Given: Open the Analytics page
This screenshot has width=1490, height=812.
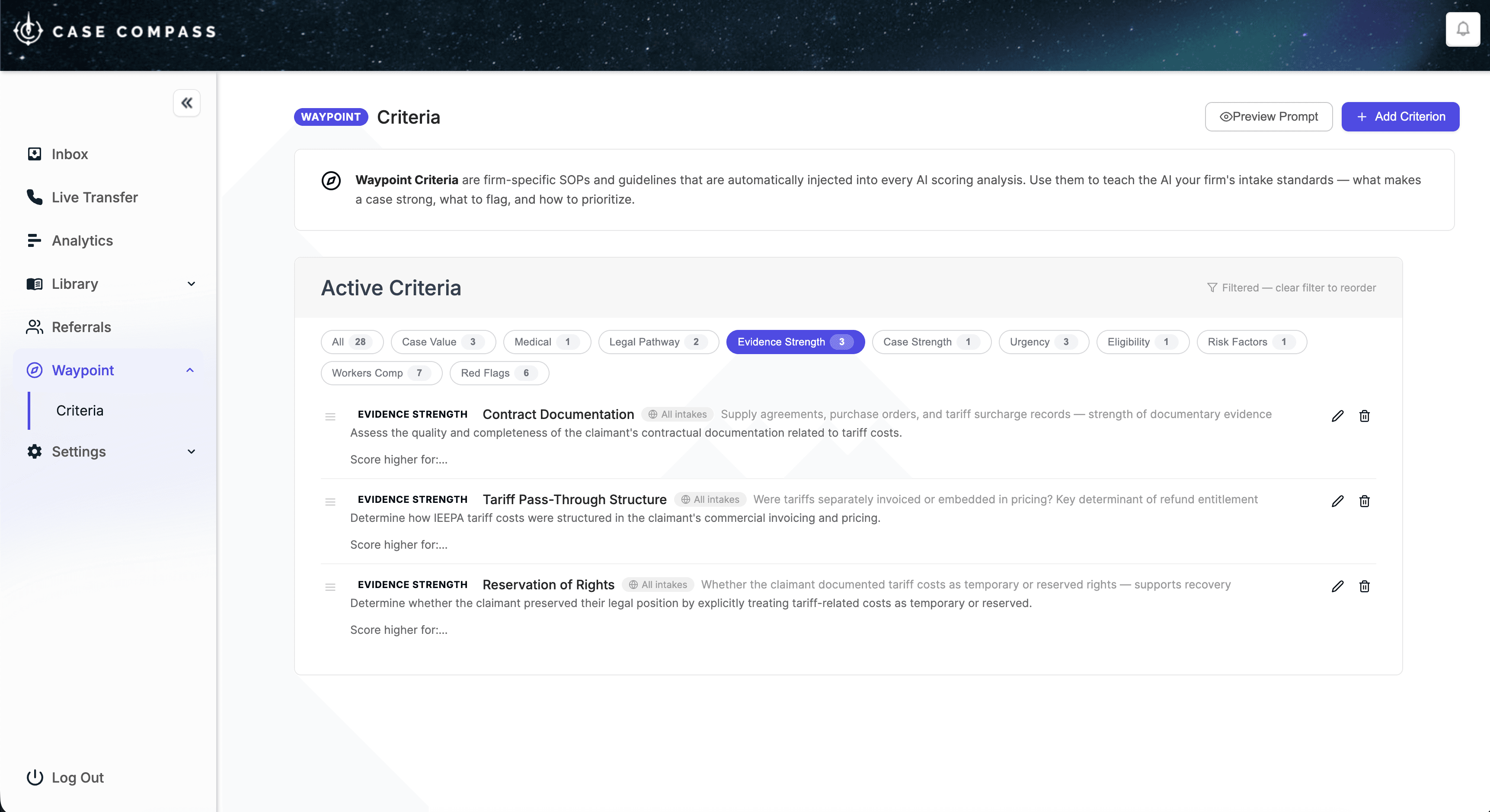Looking at the screenshot, I should [82, 240].
